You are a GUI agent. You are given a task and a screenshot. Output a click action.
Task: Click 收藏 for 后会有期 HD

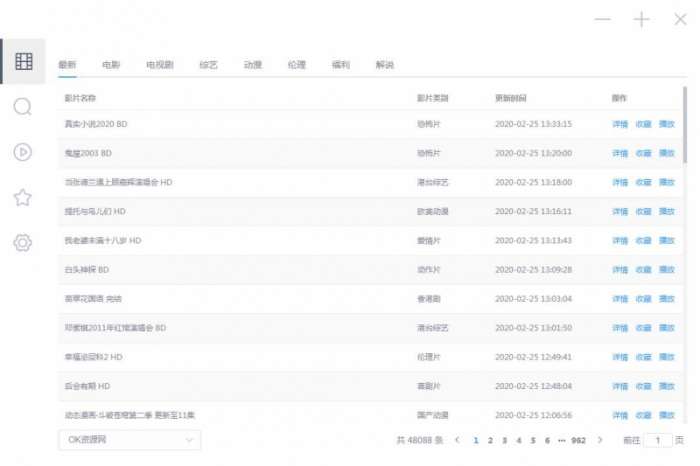[643, 386]
